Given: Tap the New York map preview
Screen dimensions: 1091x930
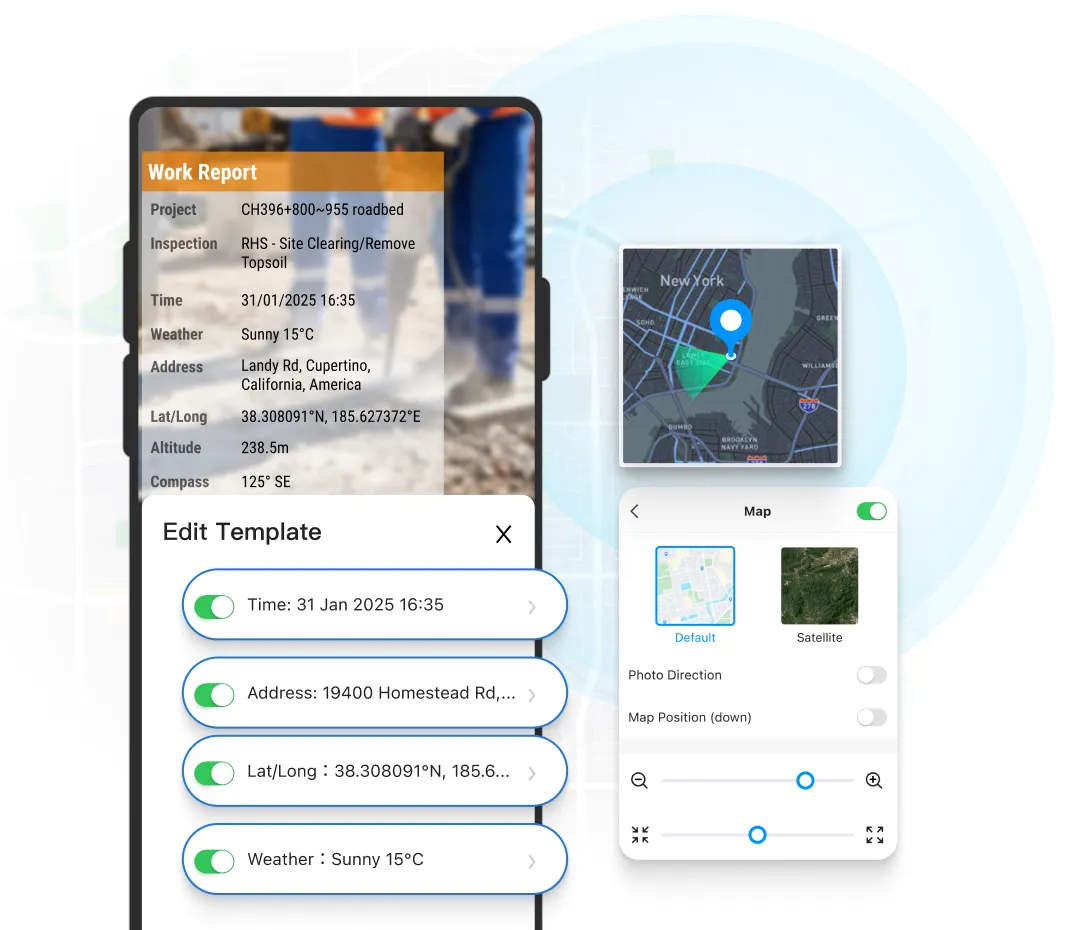Looking at the screenshot, I should pyautogui.click(x=730, y=357).
